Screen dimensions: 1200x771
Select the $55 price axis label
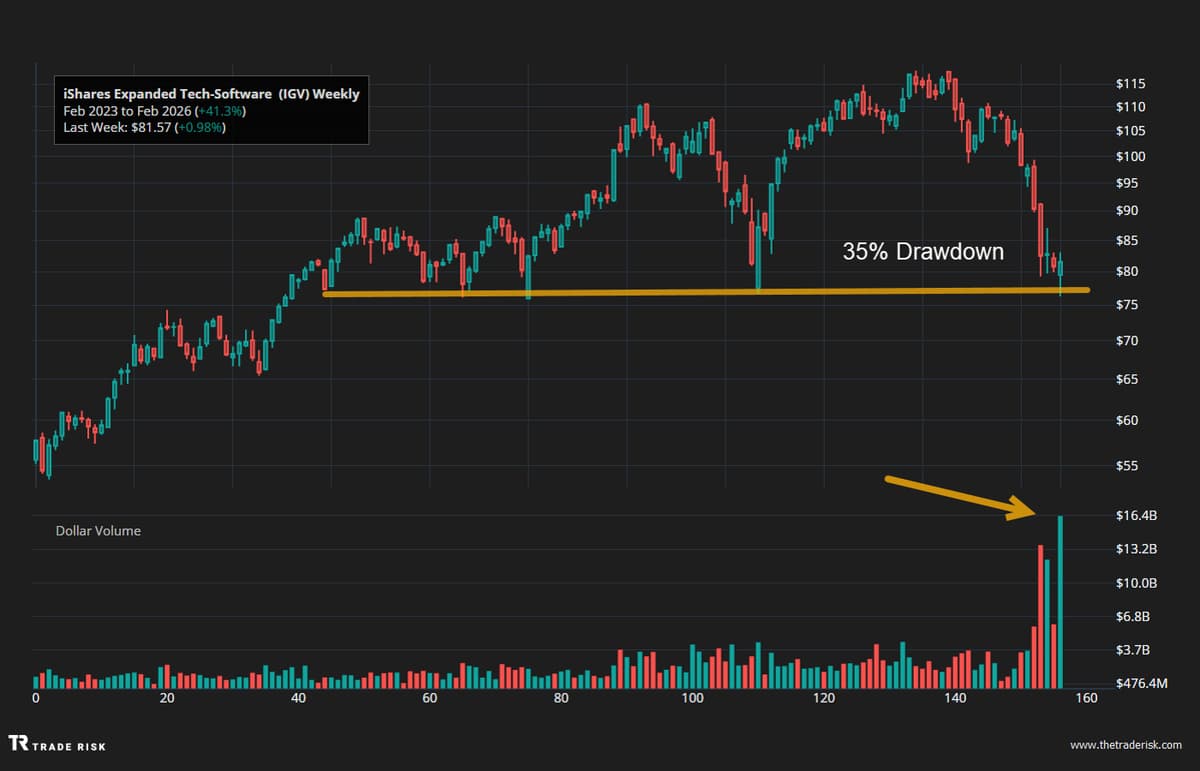pyautogui.click(x=1127, y=466)
